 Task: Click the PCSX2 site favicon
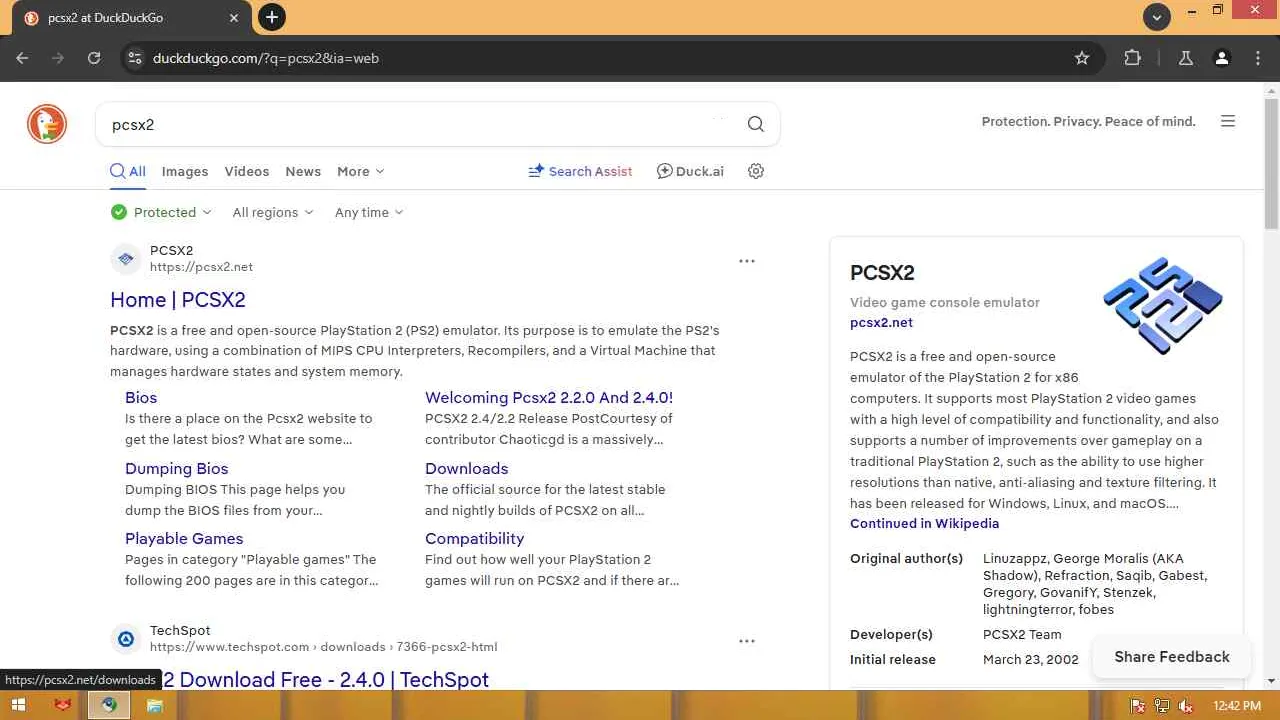126,259
